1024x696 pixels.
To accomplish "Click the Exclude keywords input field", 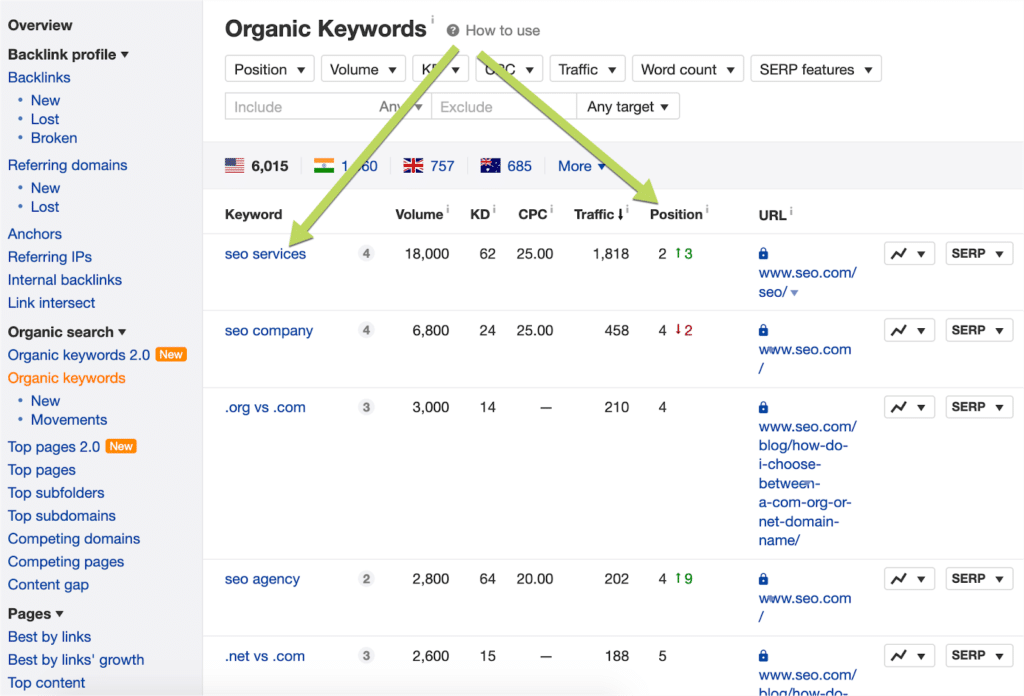I will click(504, 106).
